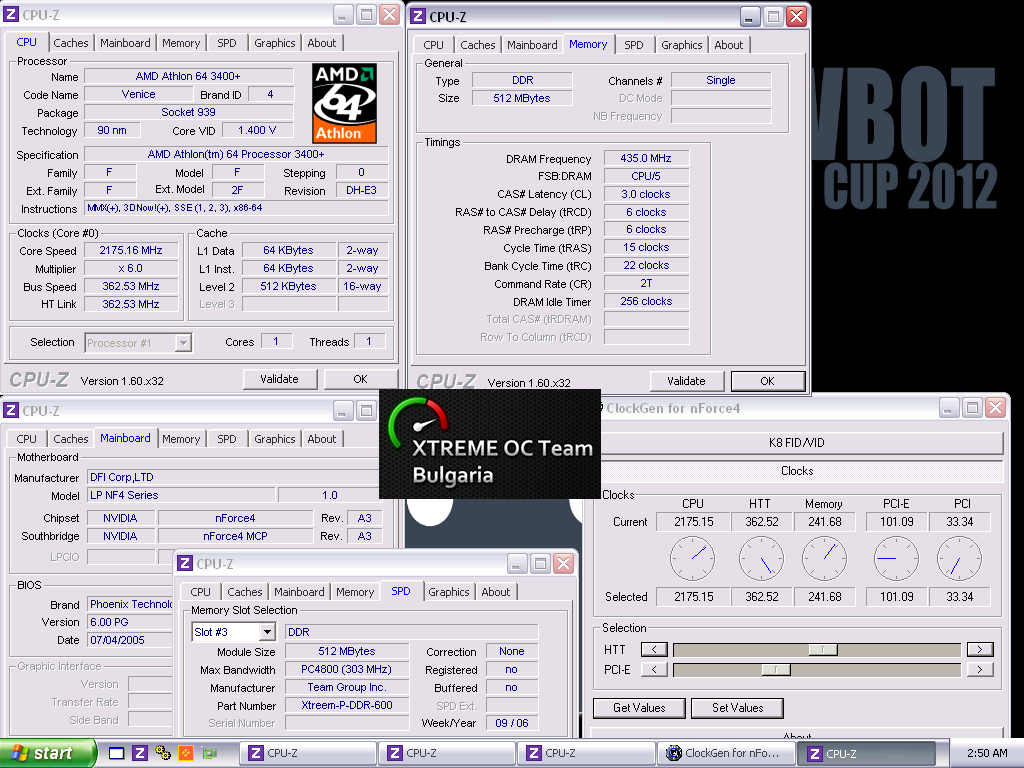Screen dimensions: 1024x768
Task: Click the BIOS date 07/04/2005
Action: tap(131, 641)
